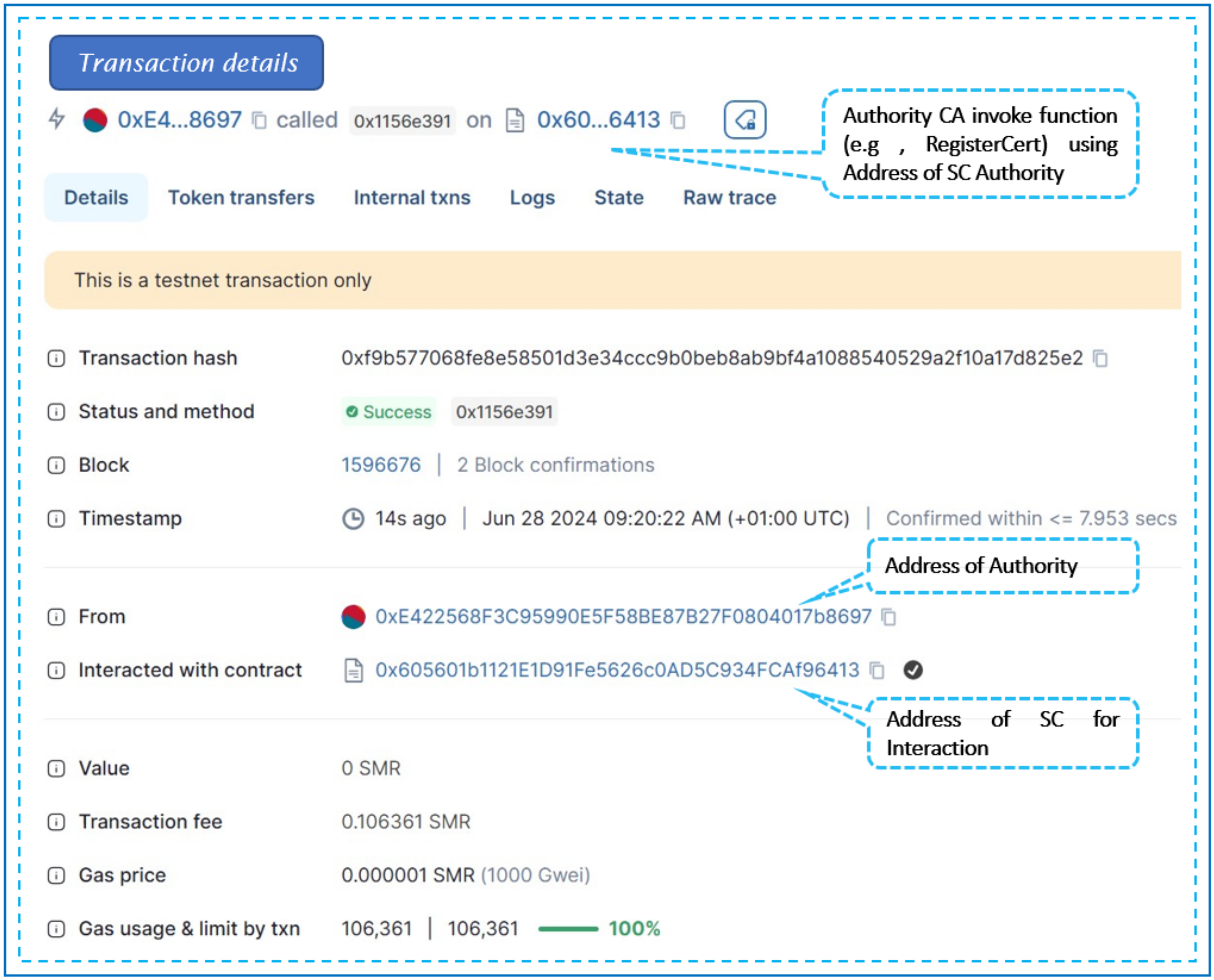Click the contract document icon in header
Viewport: 1214px width, 980px height.
click(515, 120)
